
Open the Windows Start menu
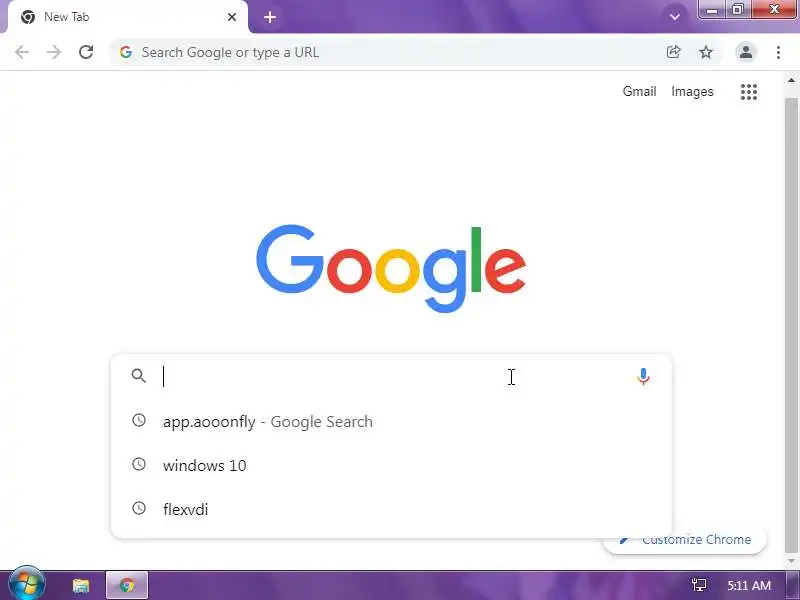point(27,584)
